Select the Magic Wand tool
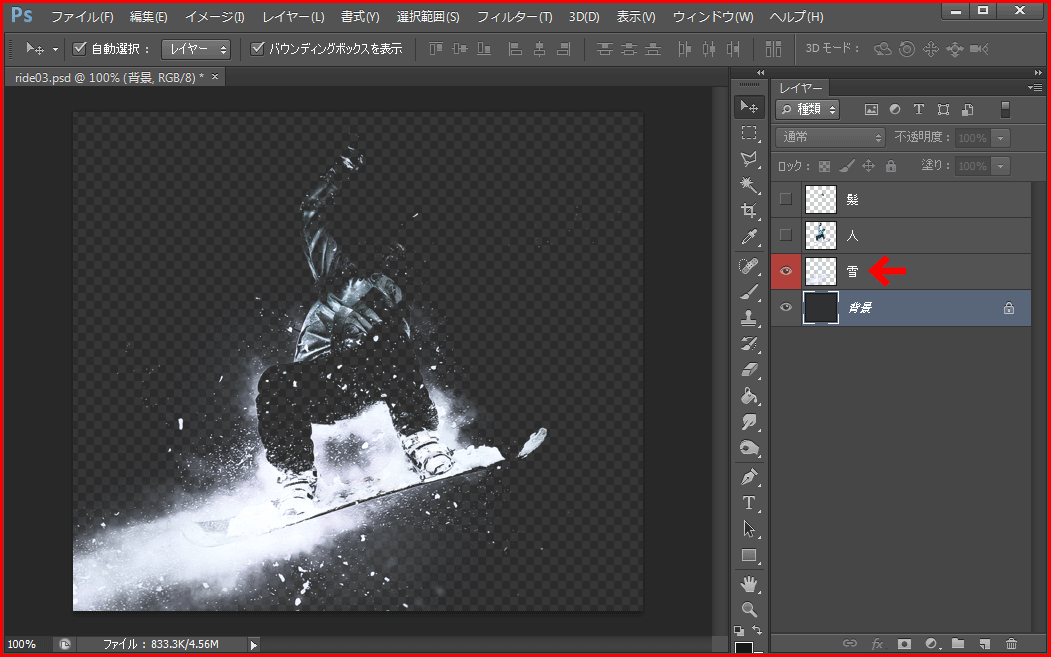The height and width of the screenshot is (657, 1051). tap(749, 185)
